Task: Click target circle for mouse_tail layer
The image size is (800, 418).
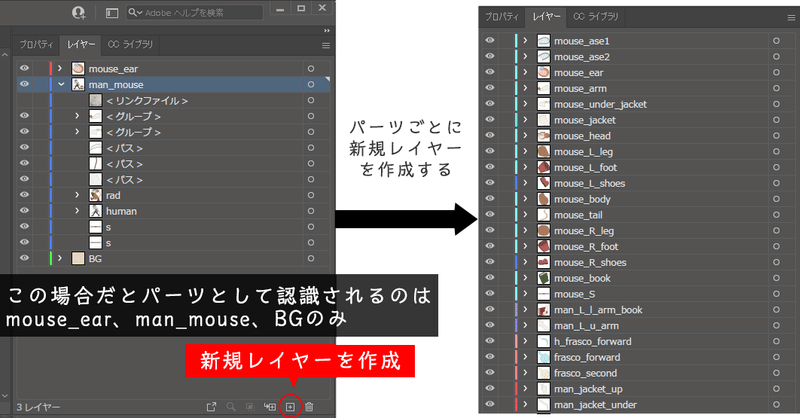Action: 776,215
